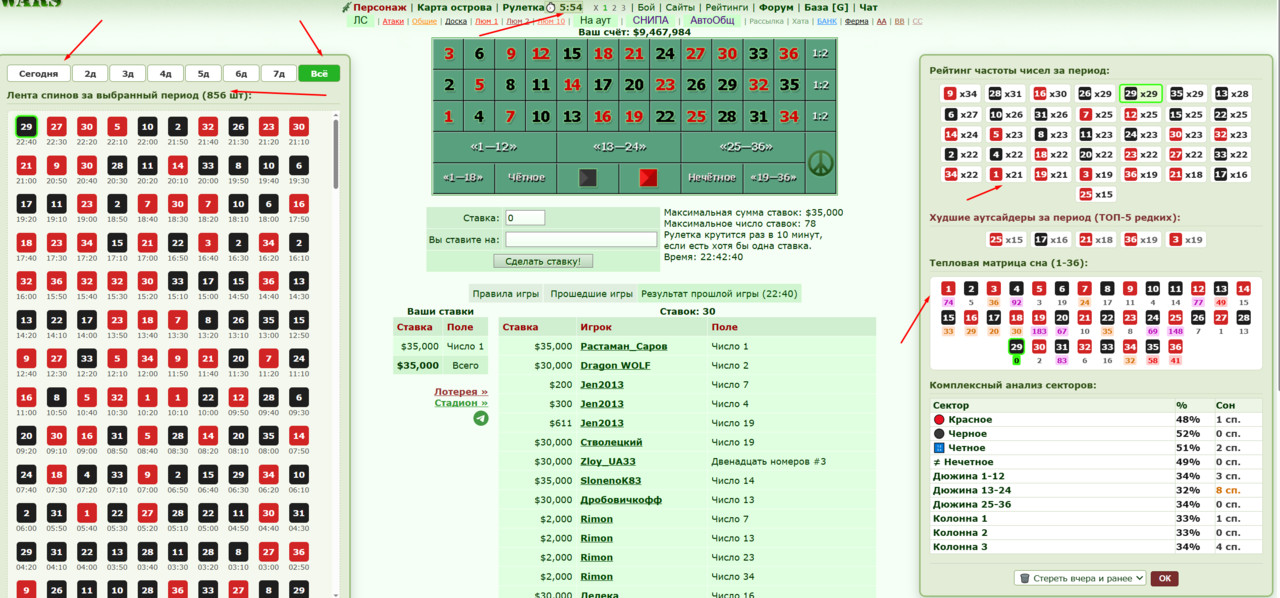Open Правила игры tab
This screenshot has width=1280, height=598.
[506, 294]
